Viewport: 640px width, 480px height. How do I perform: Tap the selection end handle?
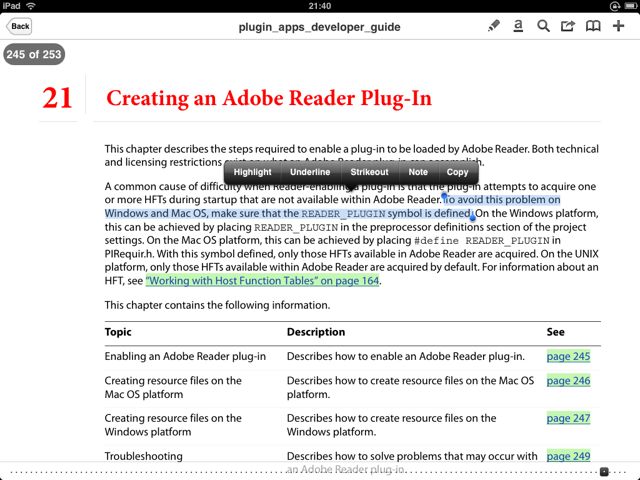click(473, 217)
